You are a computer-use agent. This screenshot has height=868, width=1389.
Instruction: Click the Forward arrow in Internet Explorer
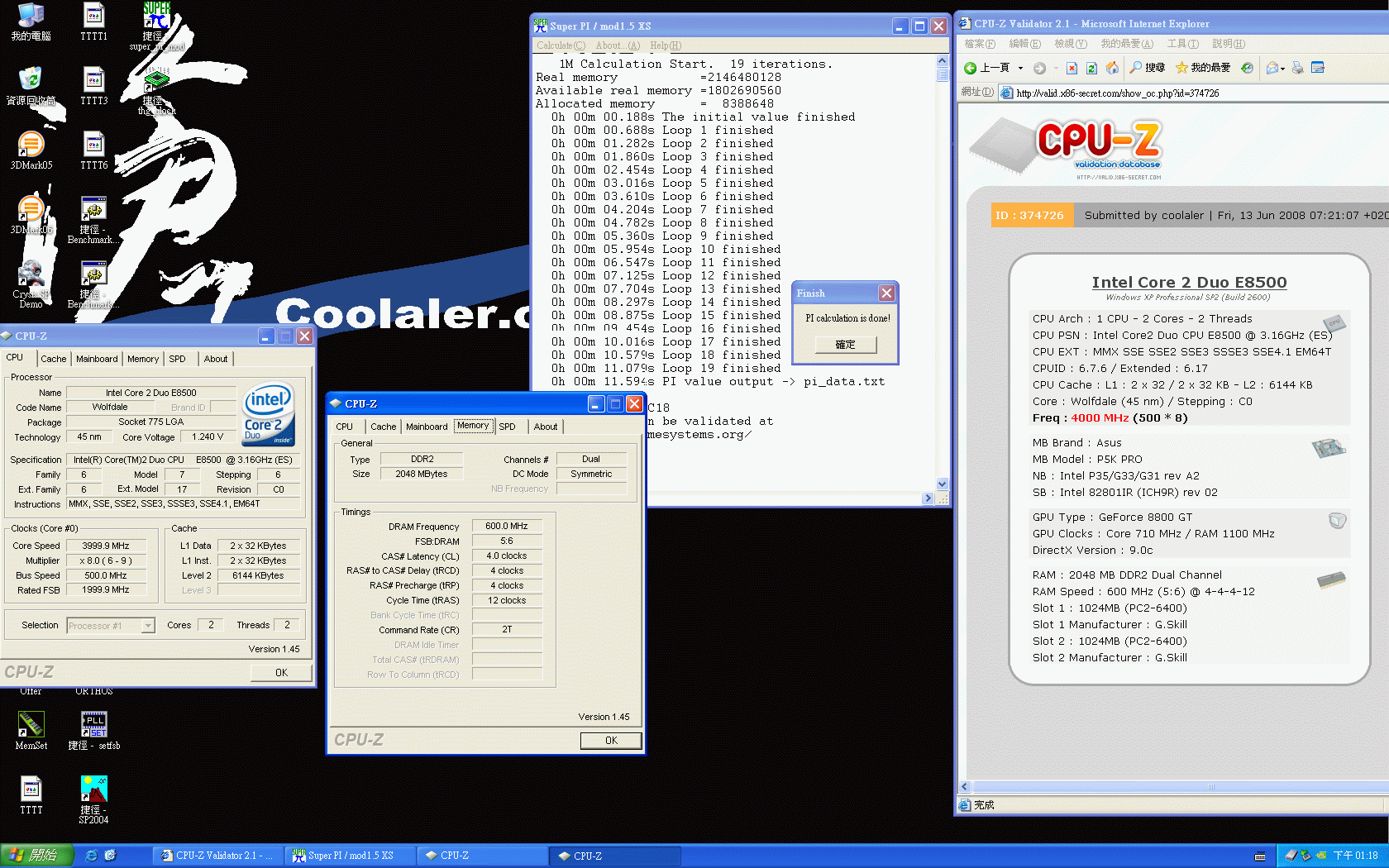coord(1040,68)
